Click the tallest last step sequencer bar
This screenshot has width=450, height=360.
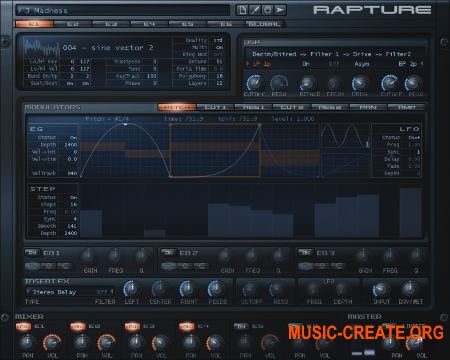point(410,212)
